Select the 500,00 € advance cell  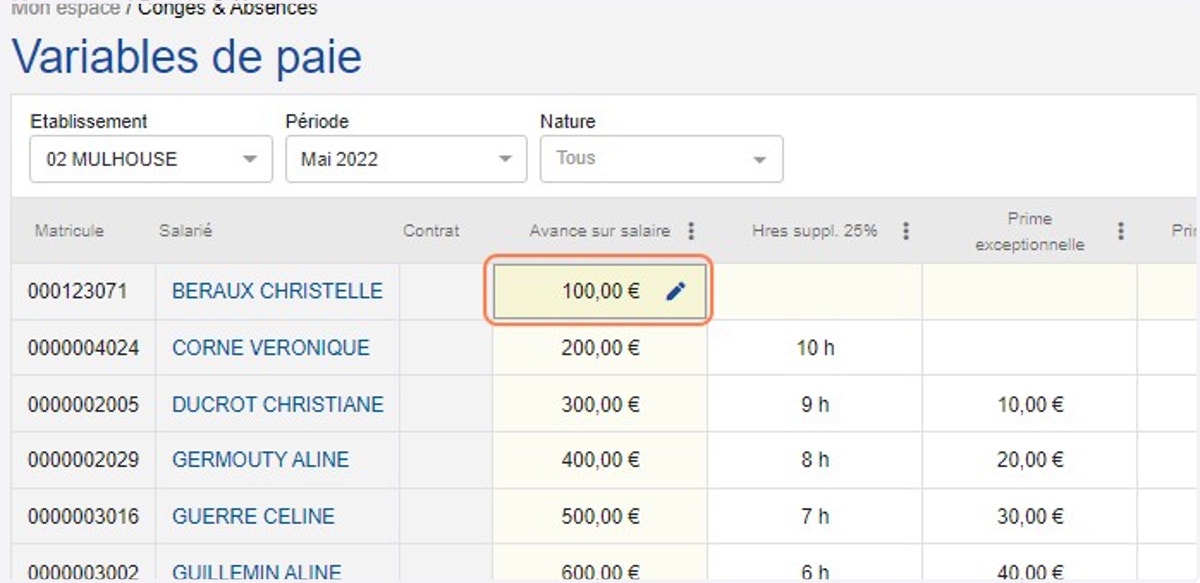click(600, 517)
